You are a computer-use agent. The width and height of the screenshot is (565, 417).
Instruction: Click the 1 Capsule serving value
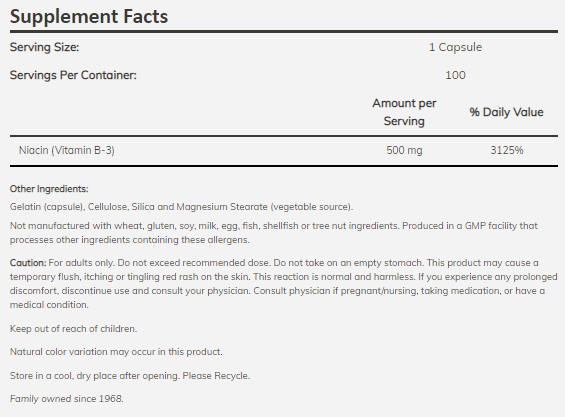coord(455,47)
